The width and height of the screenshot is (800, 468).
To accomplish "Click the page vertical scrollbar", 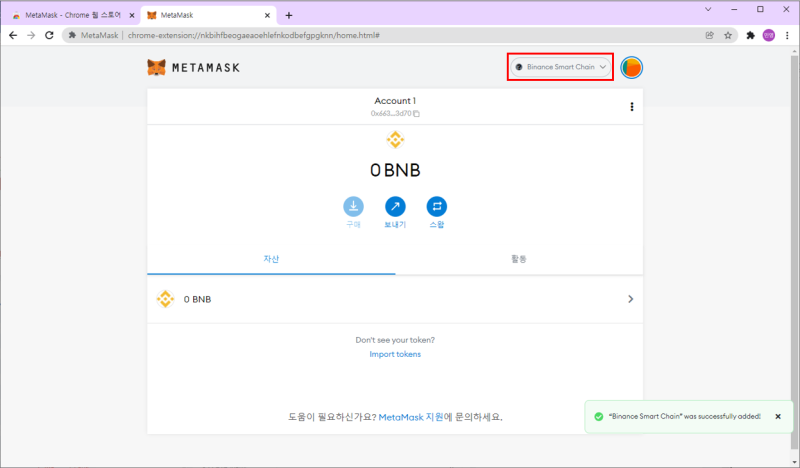I will [x=795, y=255].
